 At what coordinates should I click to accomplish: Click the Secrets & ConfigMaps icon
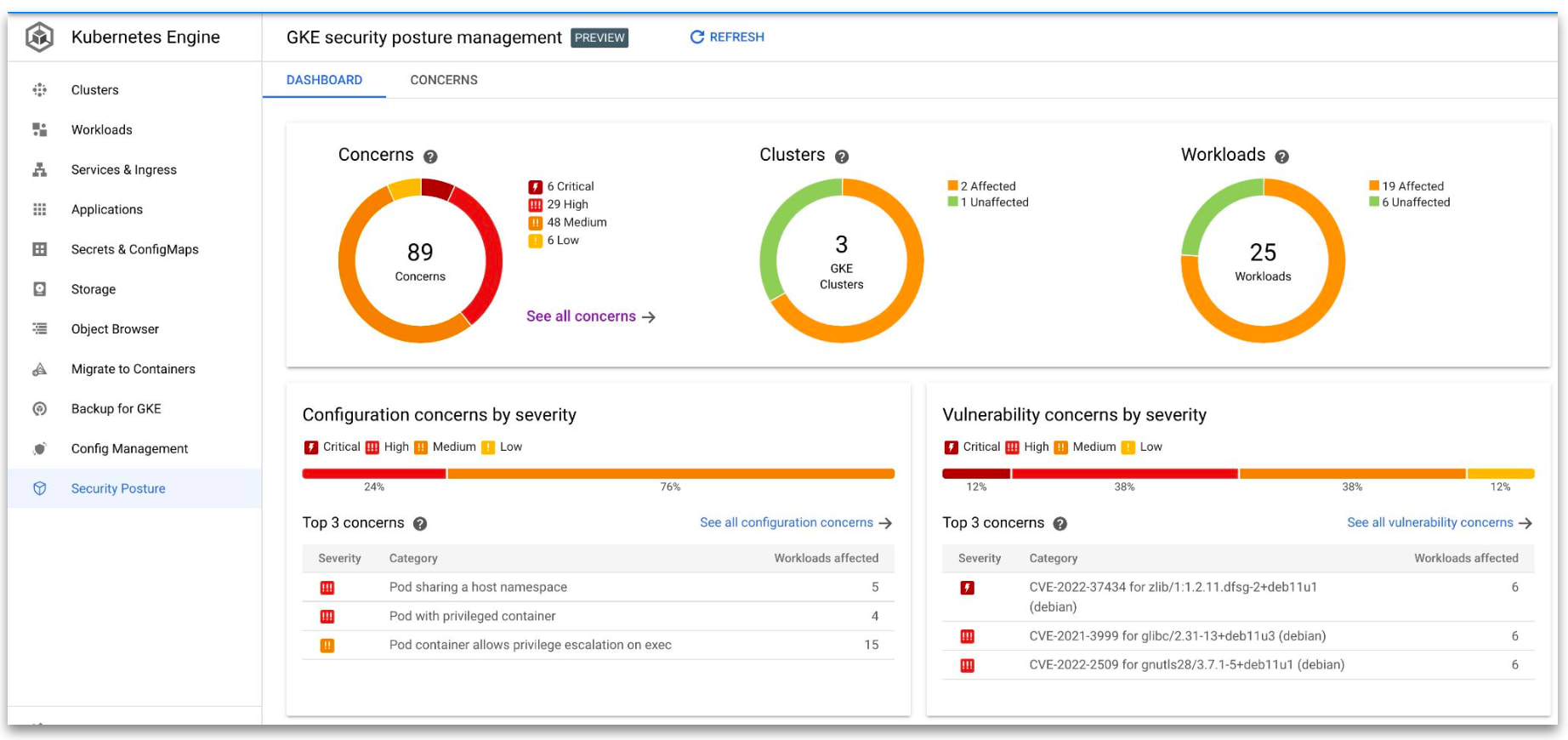[39, 249]
